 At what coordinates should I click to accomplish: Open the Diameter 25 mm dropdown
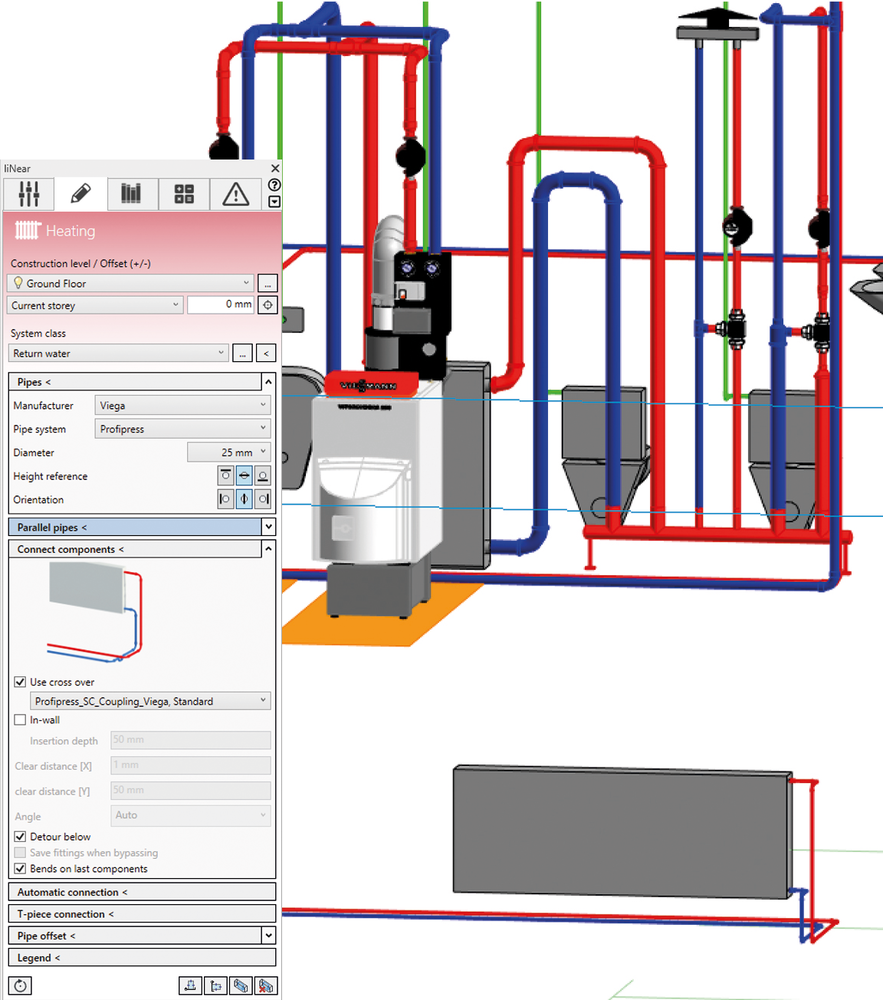click(x=229, y=453)
